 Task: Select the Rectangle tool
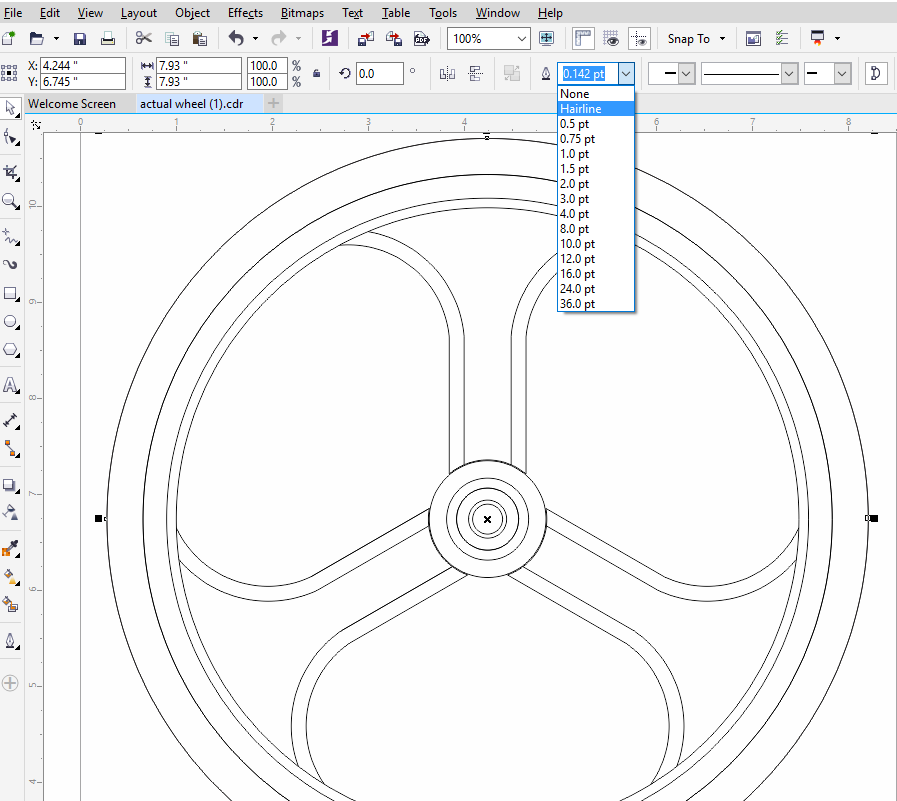click(10, 294)
